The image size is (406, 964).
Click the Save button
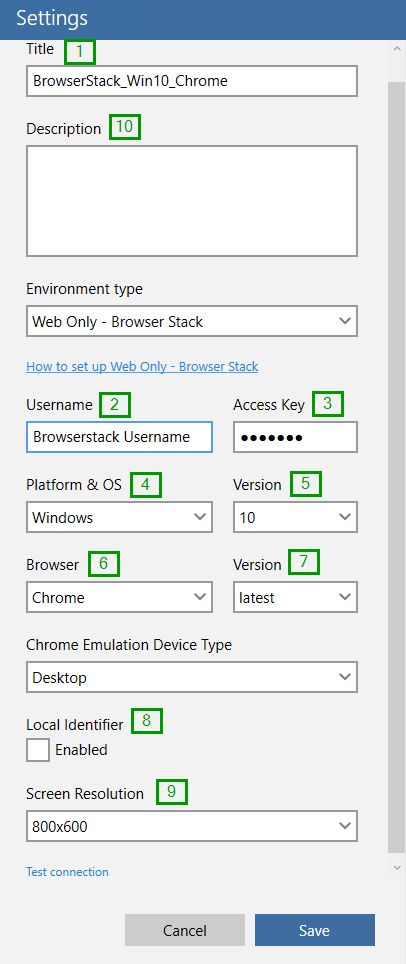(314, 930)
